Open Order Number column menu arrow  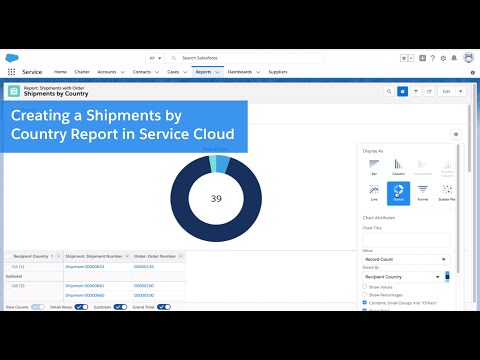[x=181, y=256]
